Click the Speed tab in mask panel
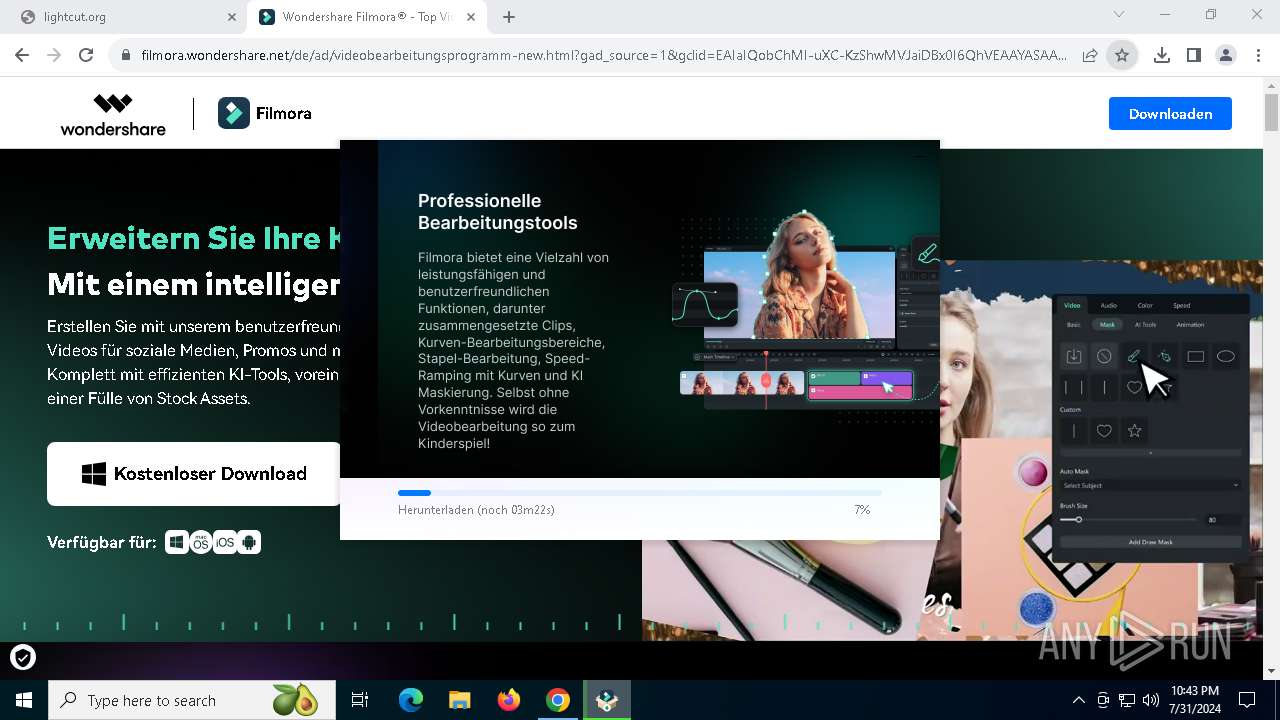Image resolution: width=1280 pixels, height=720 pixels. click(x=1182, y=305)
